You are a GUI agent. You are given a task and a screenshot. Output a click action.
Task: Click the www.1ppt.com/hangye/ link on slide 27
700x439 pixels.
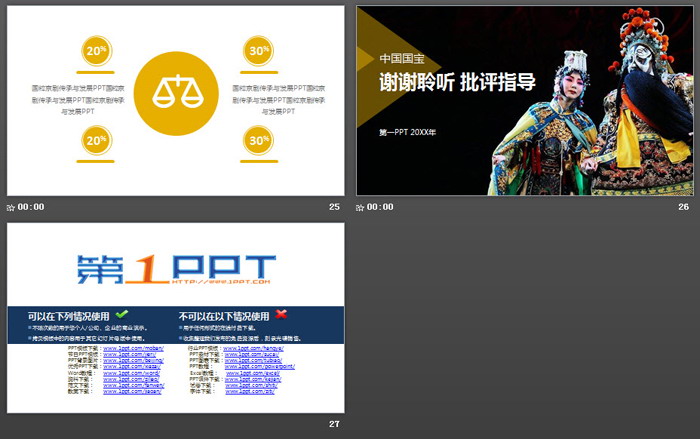[x=253, y=348]
